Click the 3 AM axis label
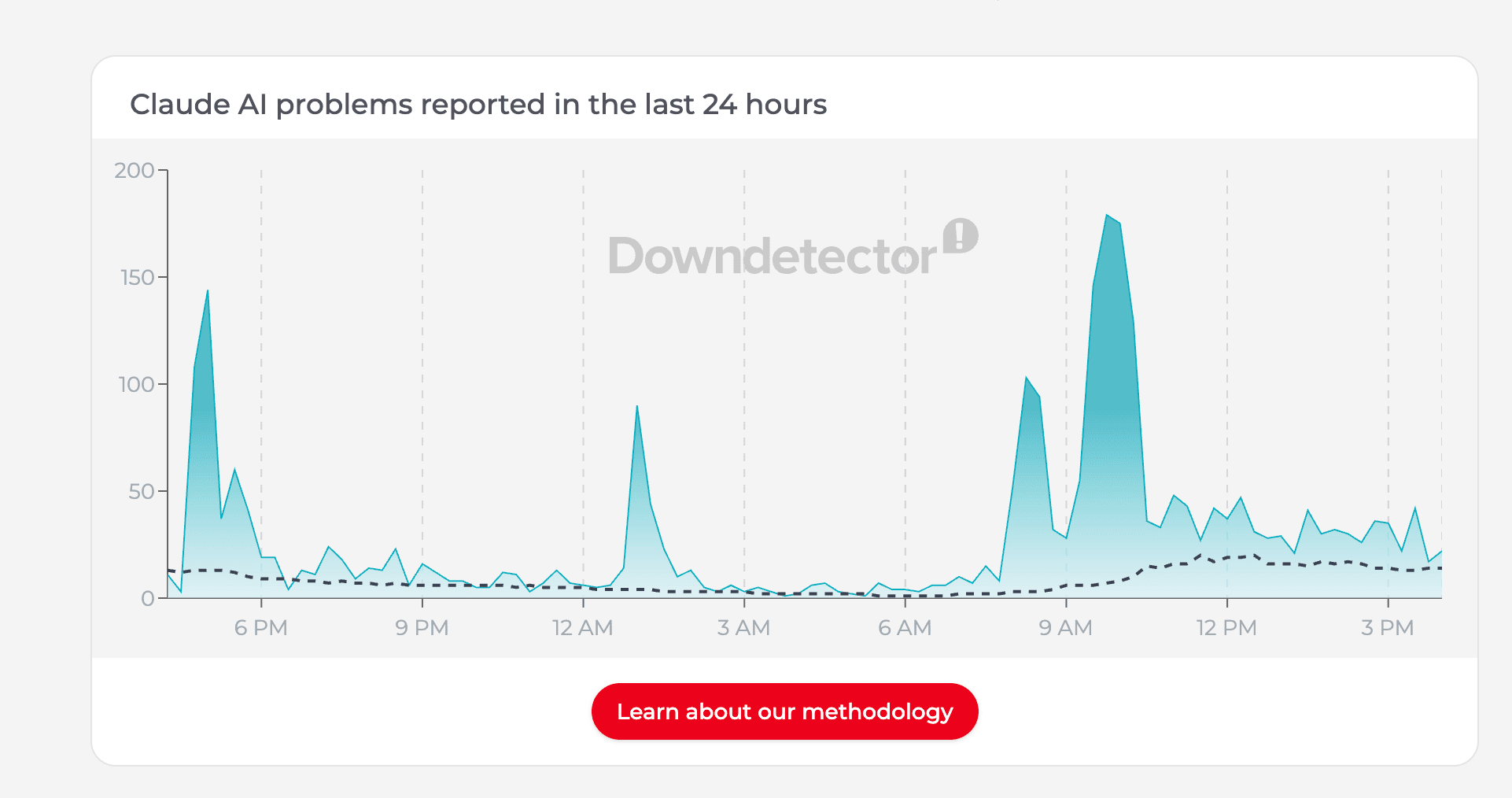 point(744,627)
